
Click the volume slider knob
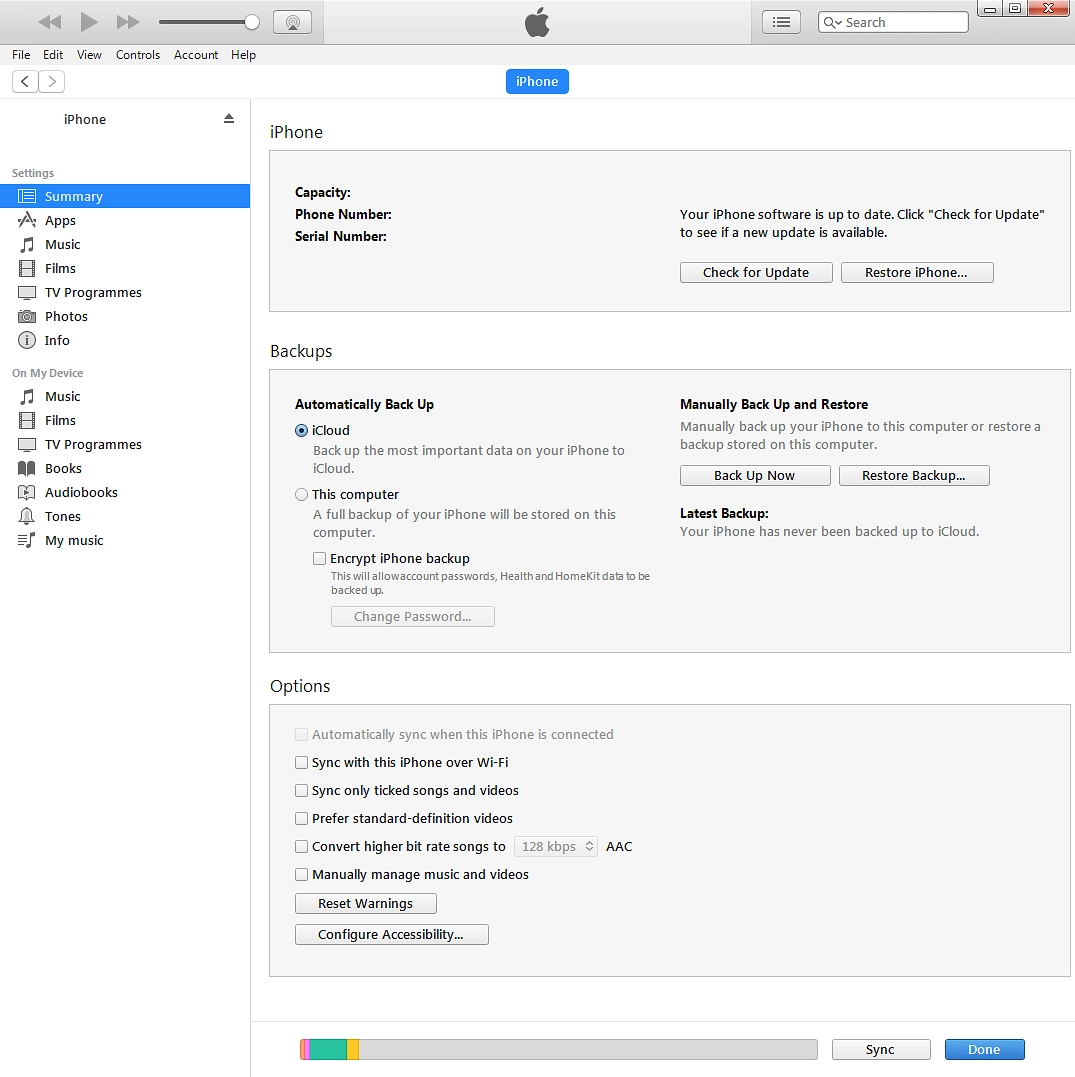click(252, 22)
